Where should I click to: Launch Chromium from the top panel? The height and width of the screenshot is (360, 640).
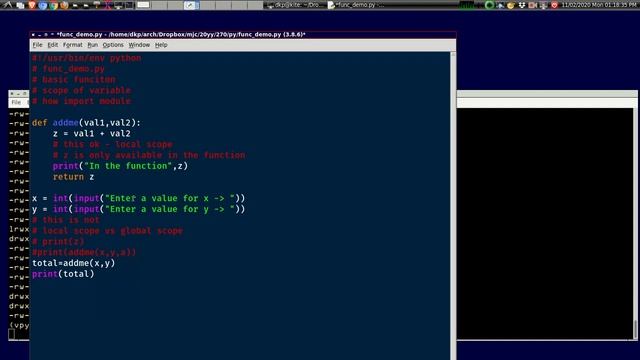coord(42,5)
